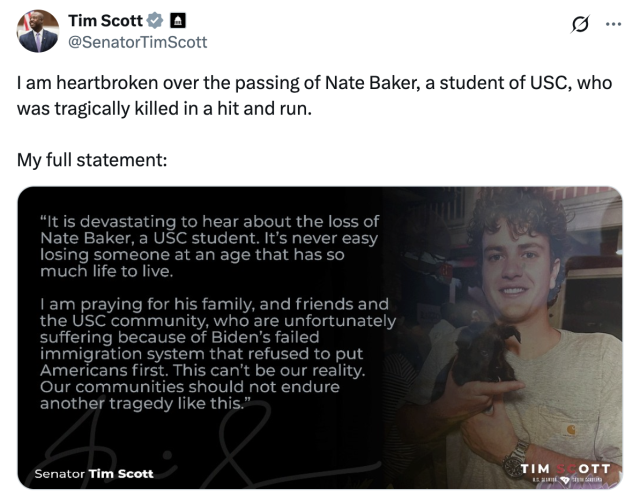The width and height of the screenshot is (640, 503).
Task: Click the quoted paragraph starting "It is devastating"
Action: click(209, 246)
